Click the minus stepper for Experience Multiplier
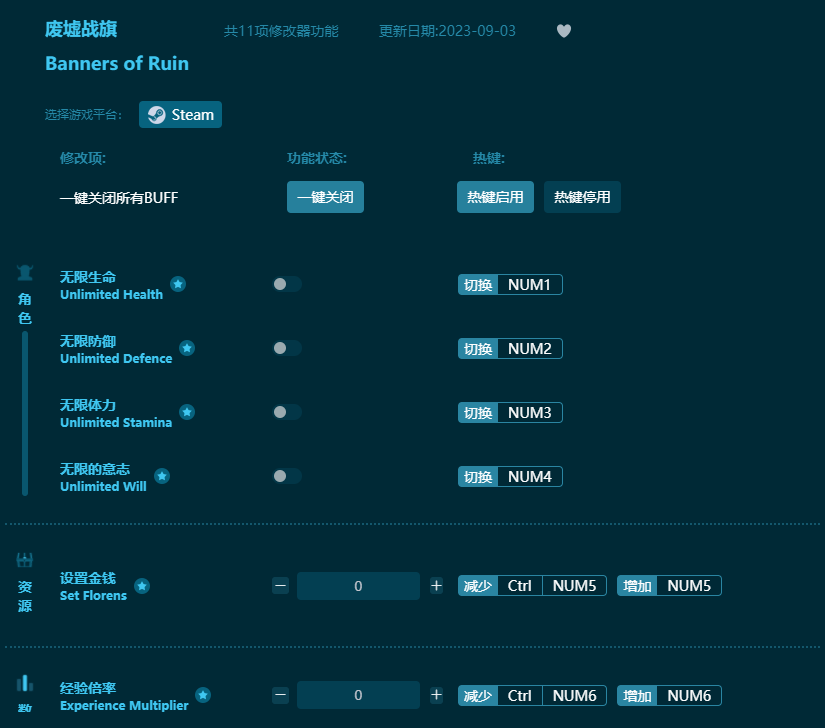Screen dimensions: 825x728 click(280, 695)
